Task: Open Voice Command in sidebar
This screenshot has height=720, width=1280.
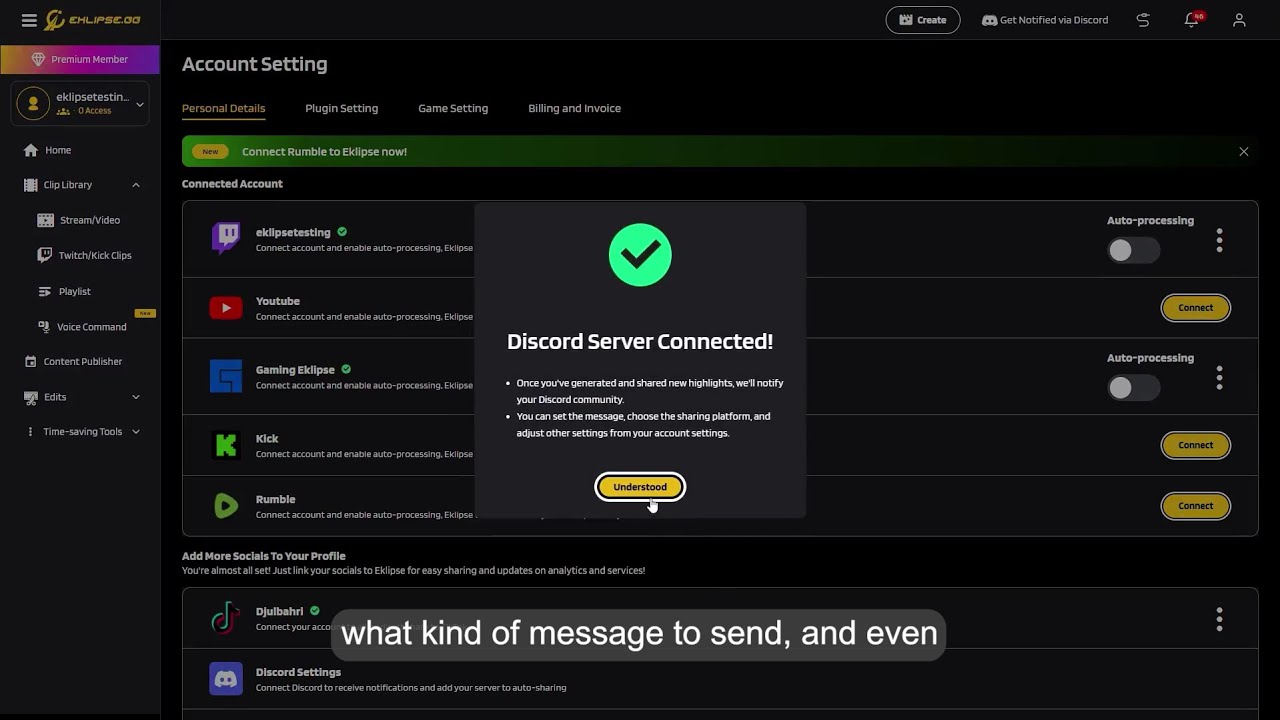Action: pos(80,327)
